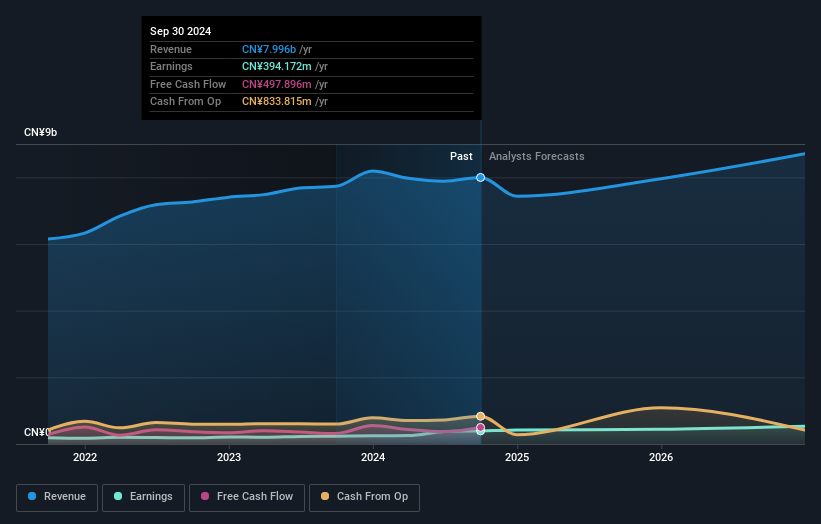Click the pink Free Cash Flow data point
The image size is (821, 524).
point(480,427)
